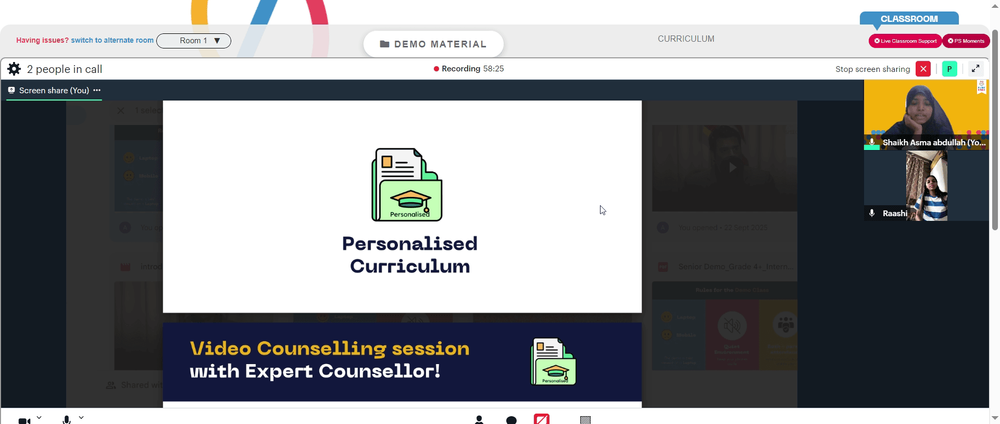
Task: Open camera options chevron
Action: [39, 418]
